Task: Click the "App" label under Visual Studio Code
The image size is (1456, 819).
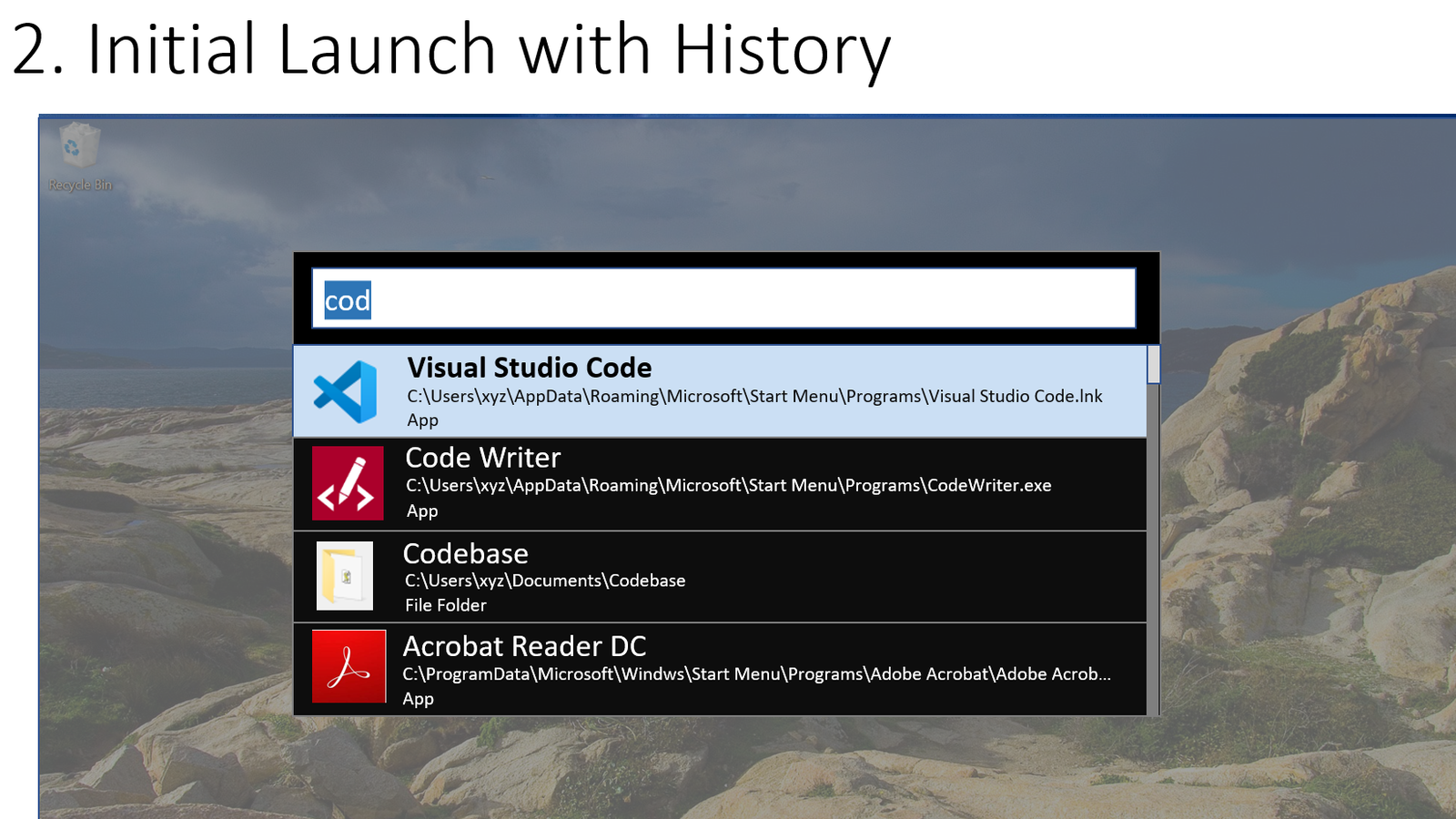Action: point(423,420)
